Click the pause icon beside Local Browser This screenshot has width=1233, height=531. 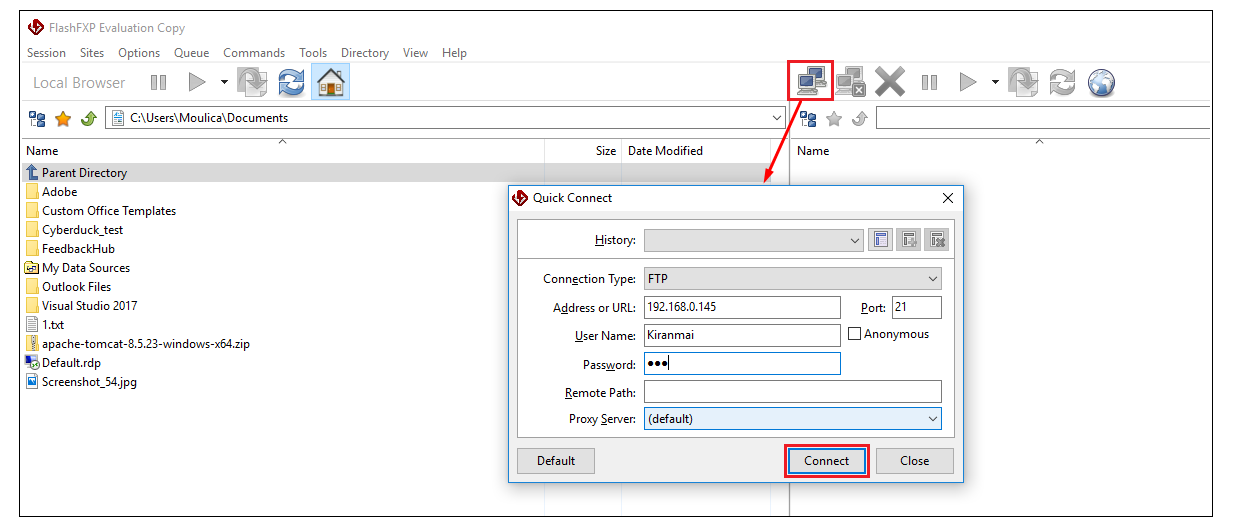tap(158, 82)
